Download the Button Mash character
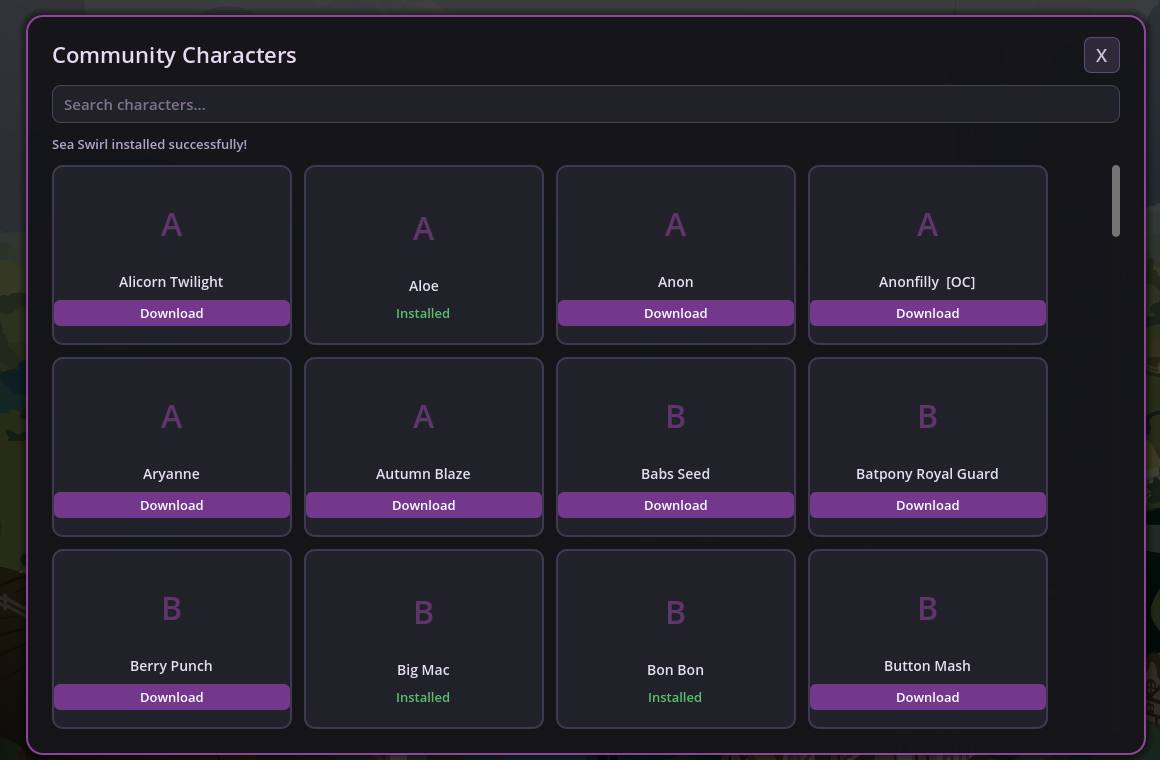Image resolution: width=1160 pixels, height=760 pixels. [x=928, y=697]
